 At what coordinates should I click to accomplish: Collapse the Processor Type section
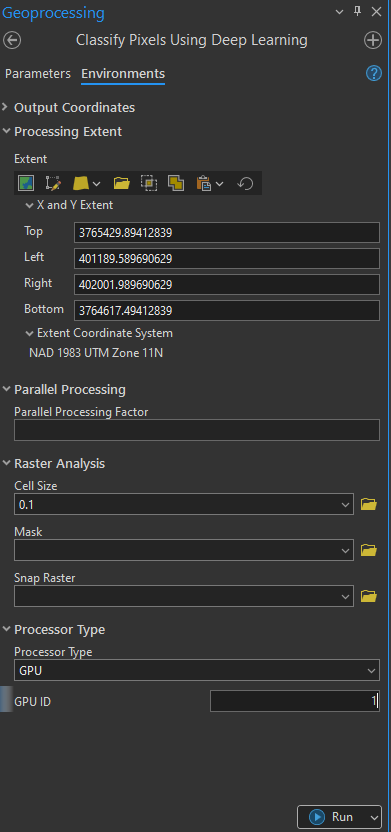(6, 629)
